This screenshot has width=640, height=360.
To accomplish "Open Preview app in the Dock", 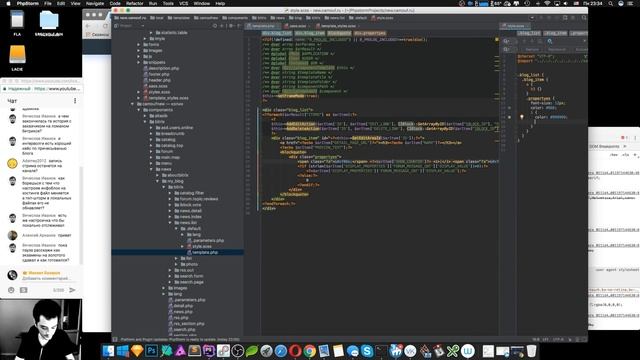I will coord(324,351).
